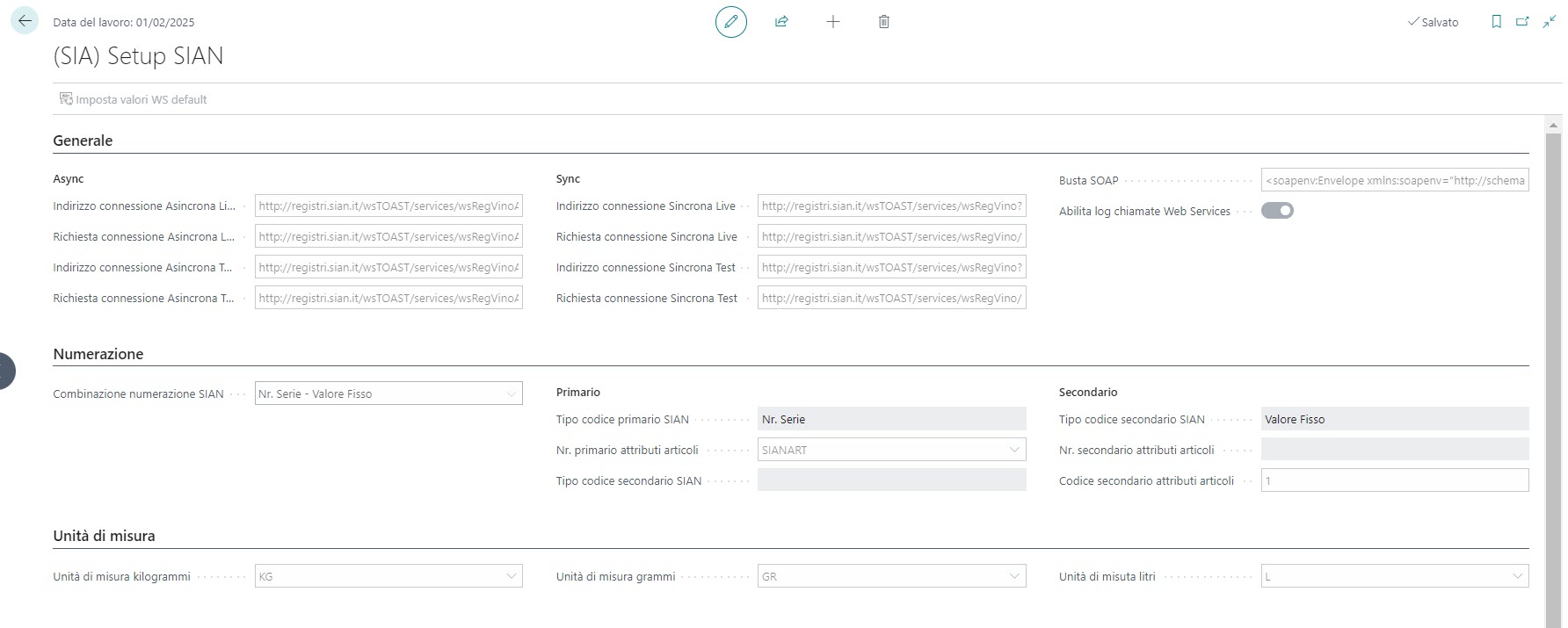1568x628 pixels.
Task: Click Imposta valori WS default action
Action: [x=134, y=99]
